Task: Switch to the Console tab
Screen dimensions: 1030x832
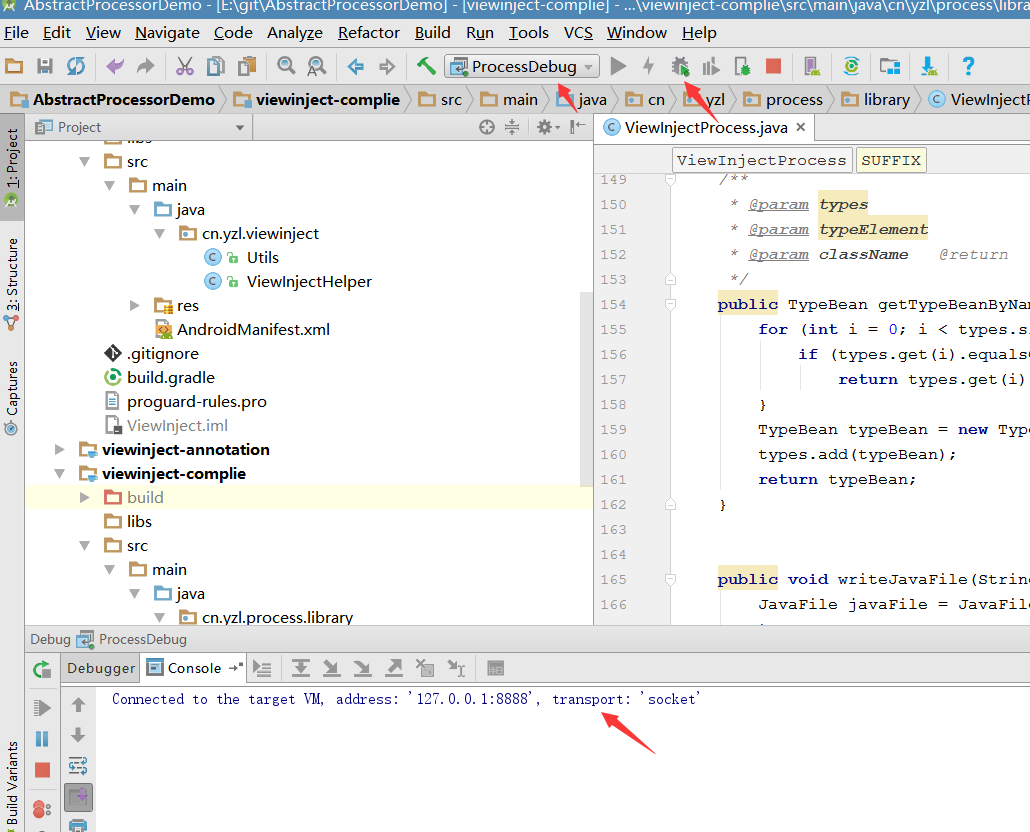Action: pos(194,668)
